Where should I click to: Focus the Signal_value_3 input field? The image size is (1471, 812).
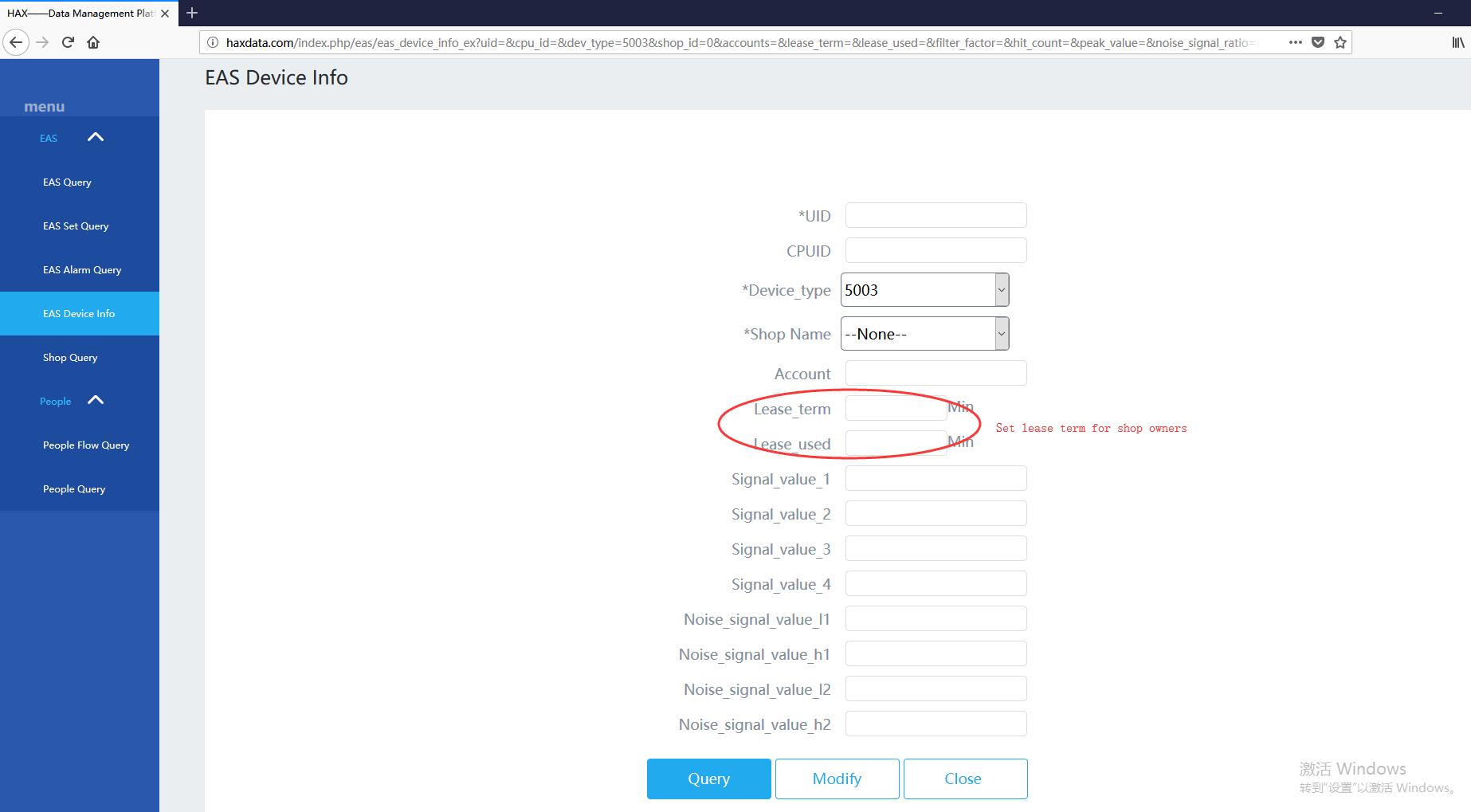pos(936,548)
